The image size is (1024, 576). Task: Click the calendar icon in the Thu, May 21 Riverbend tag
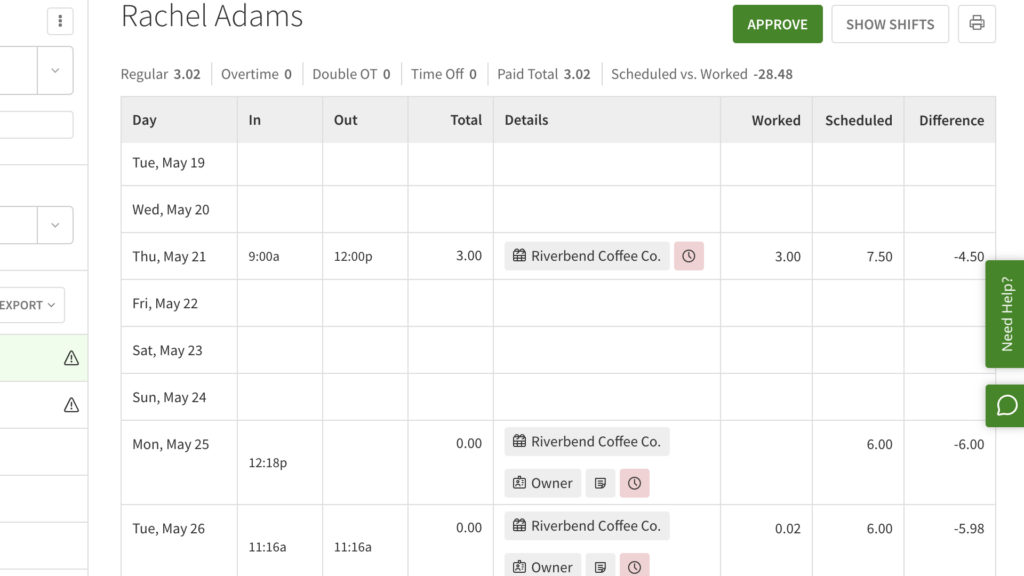click(519, 256)
